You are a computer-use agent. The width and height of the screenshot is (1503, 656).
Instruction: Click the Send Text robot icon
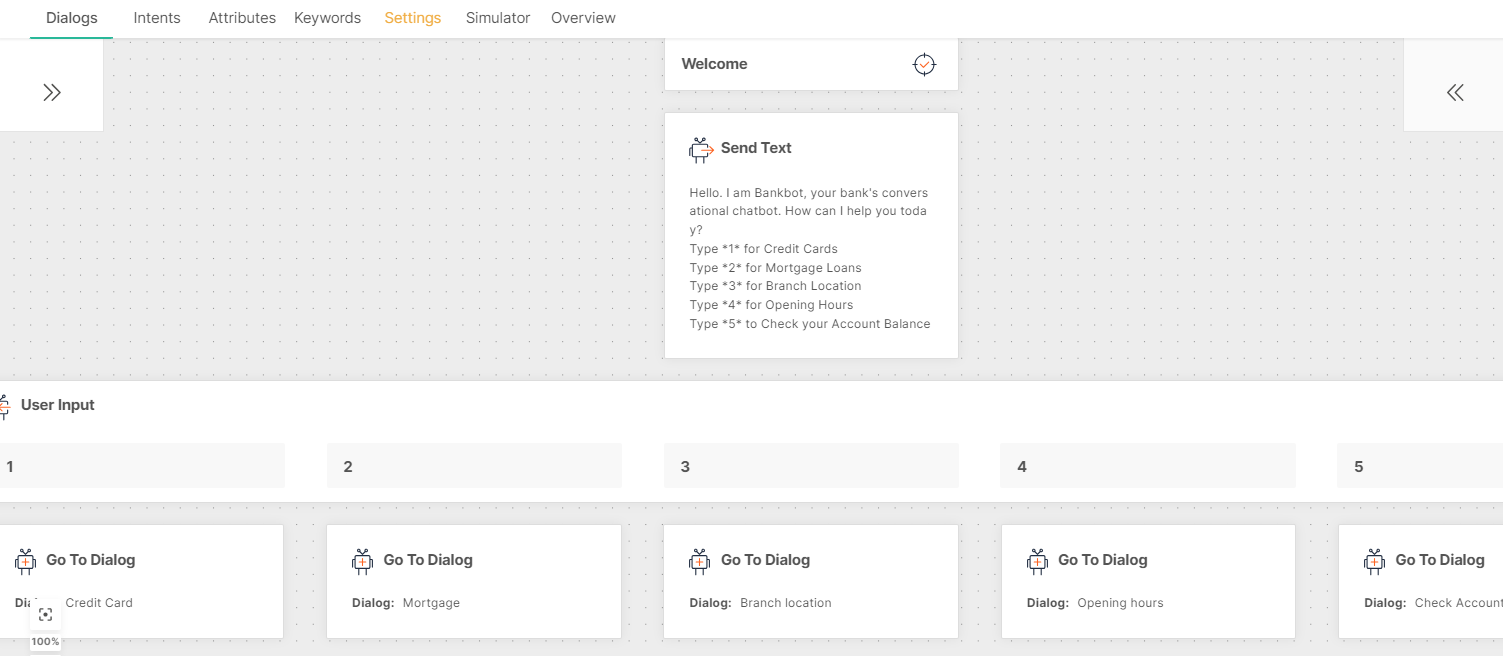700,149
